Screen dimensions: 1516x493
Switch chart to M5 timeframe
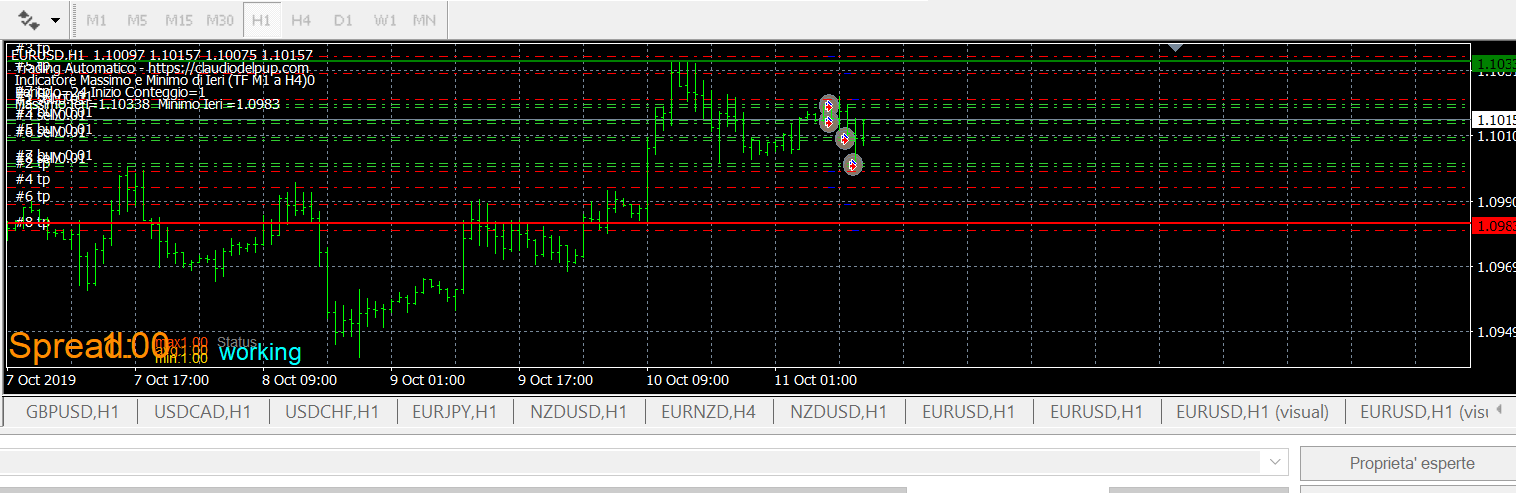click(x=138, y=20)
